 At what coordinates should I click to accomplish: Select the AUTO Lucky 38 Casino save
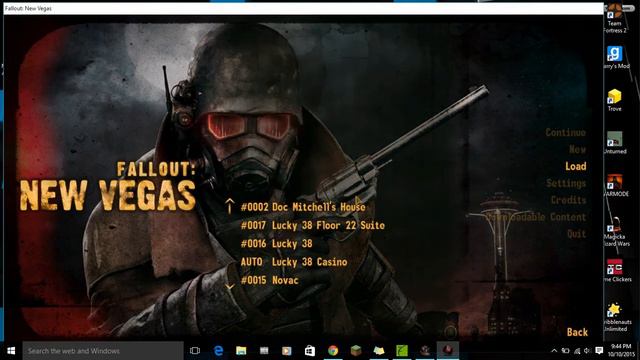pos(294,262)
